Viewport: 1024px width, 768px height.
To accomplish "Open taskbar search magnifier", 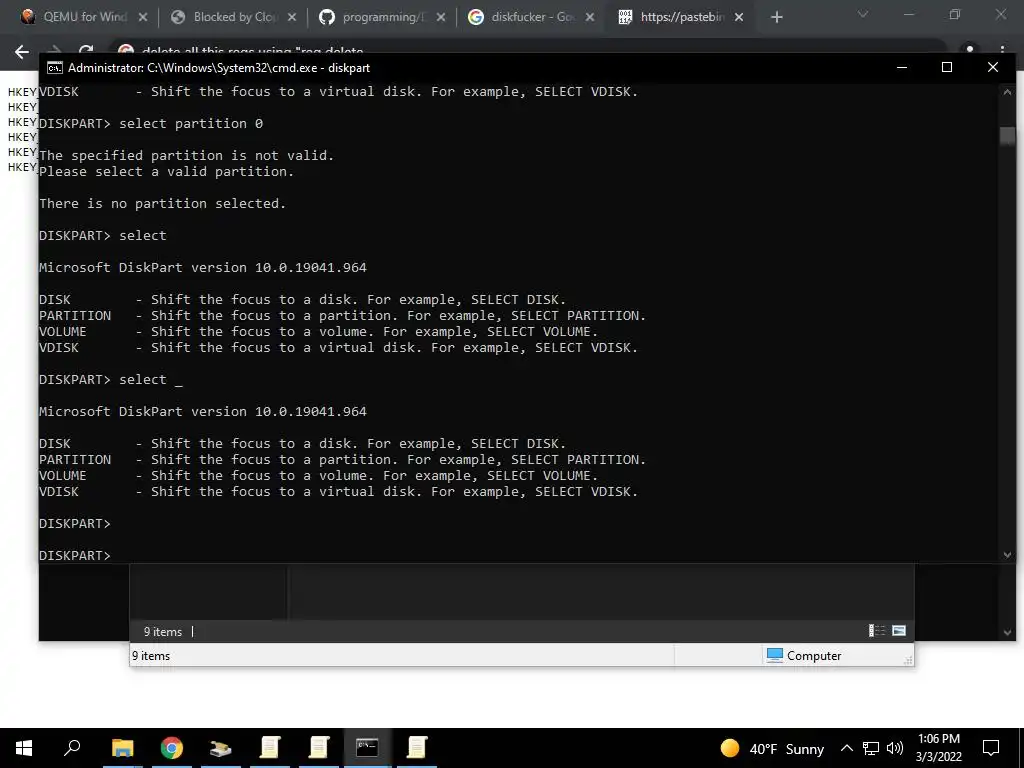I will coord(72,748).
